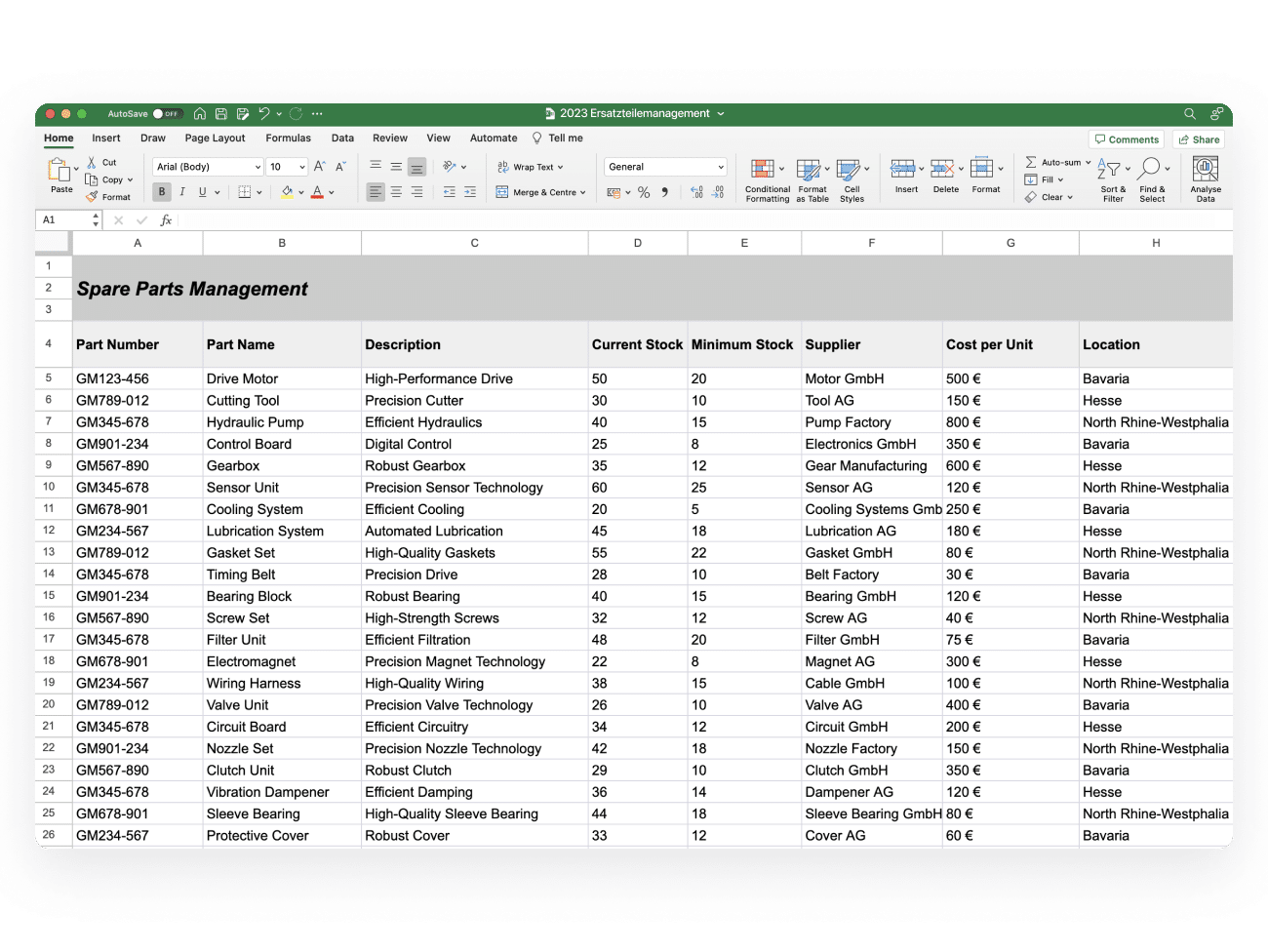Click the Comments button
This screenshot has width=1268, height=952.
click(1127, 139)
